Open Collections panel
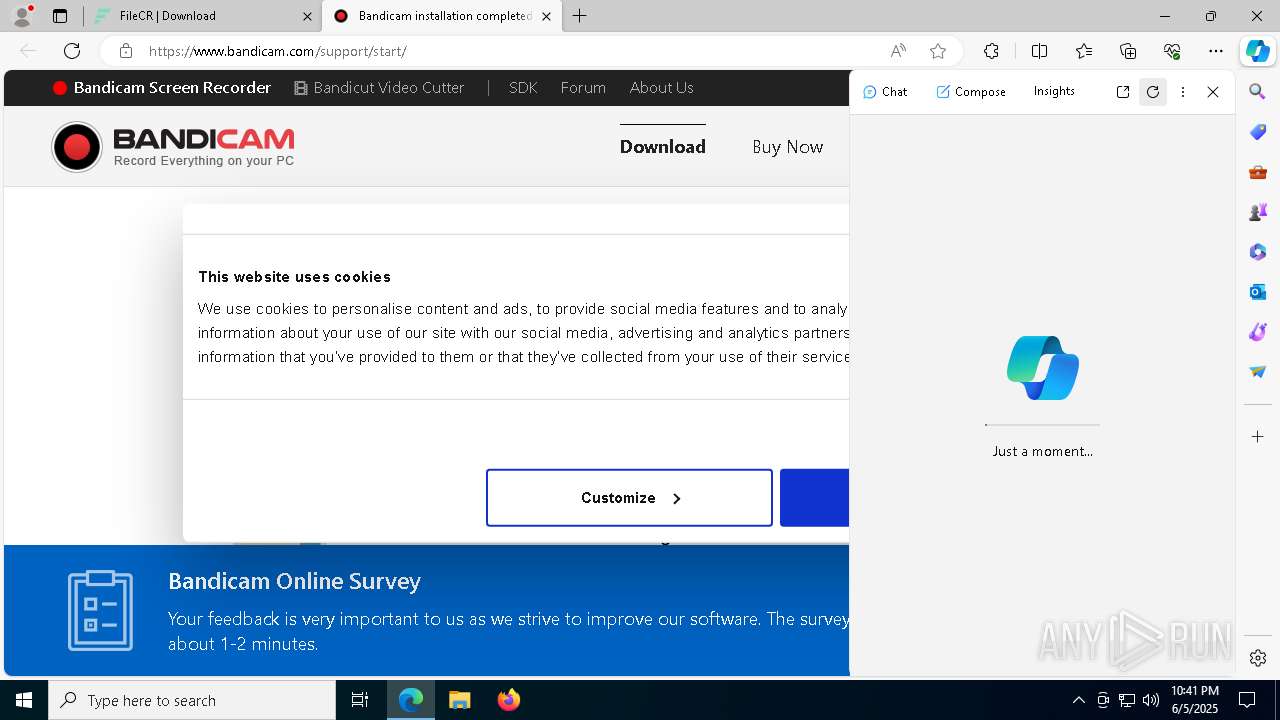1280x720 pixels. [x=1128, y=51]
